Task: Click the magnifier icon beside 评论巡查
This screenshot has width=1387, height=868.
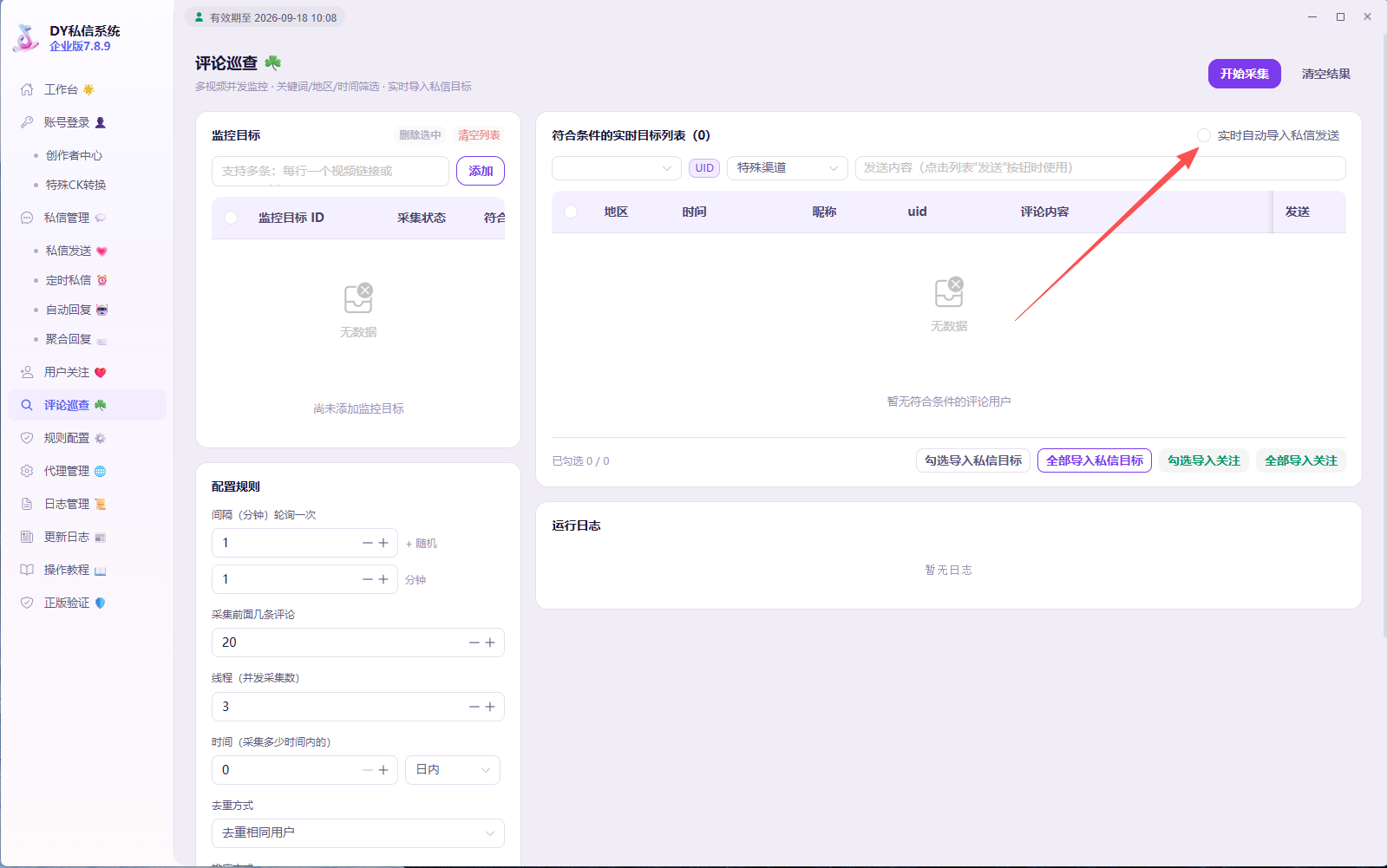Action: pyautogui.click(x=27, y=405)
